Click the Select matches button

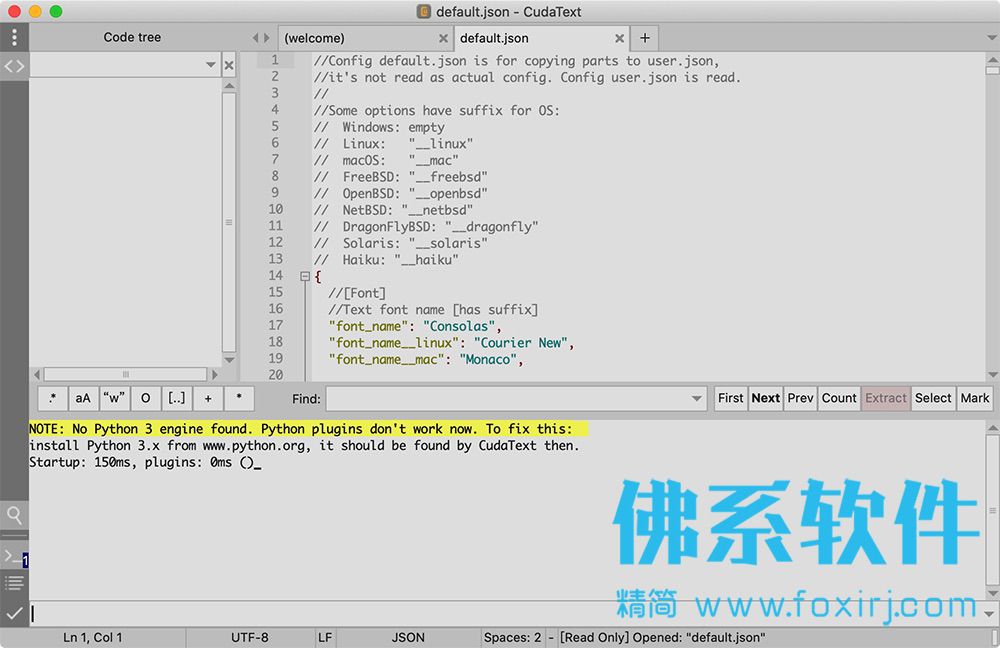[x=933, y=398]
